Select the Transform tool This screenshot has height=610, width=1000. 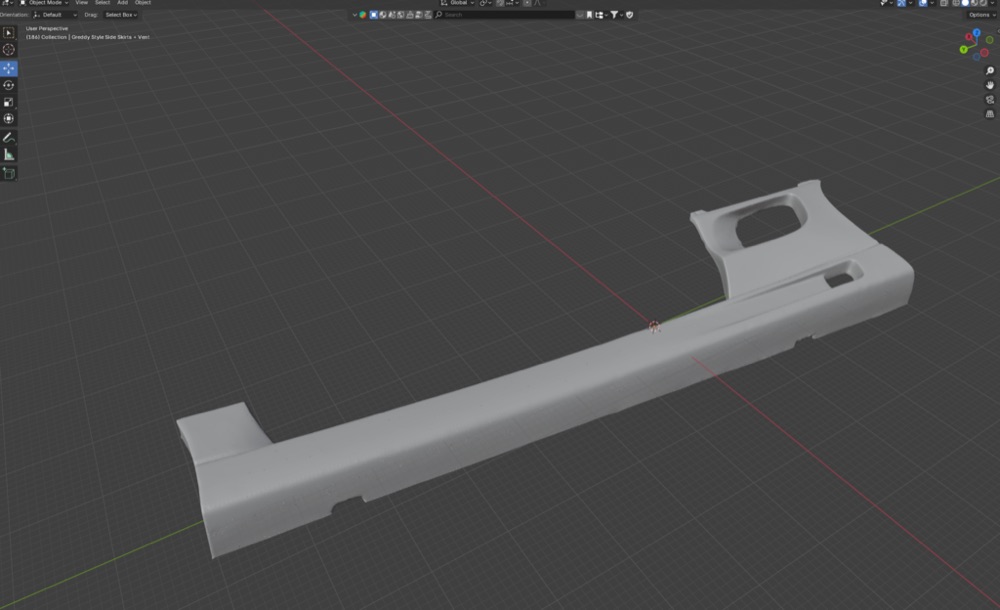8,119
